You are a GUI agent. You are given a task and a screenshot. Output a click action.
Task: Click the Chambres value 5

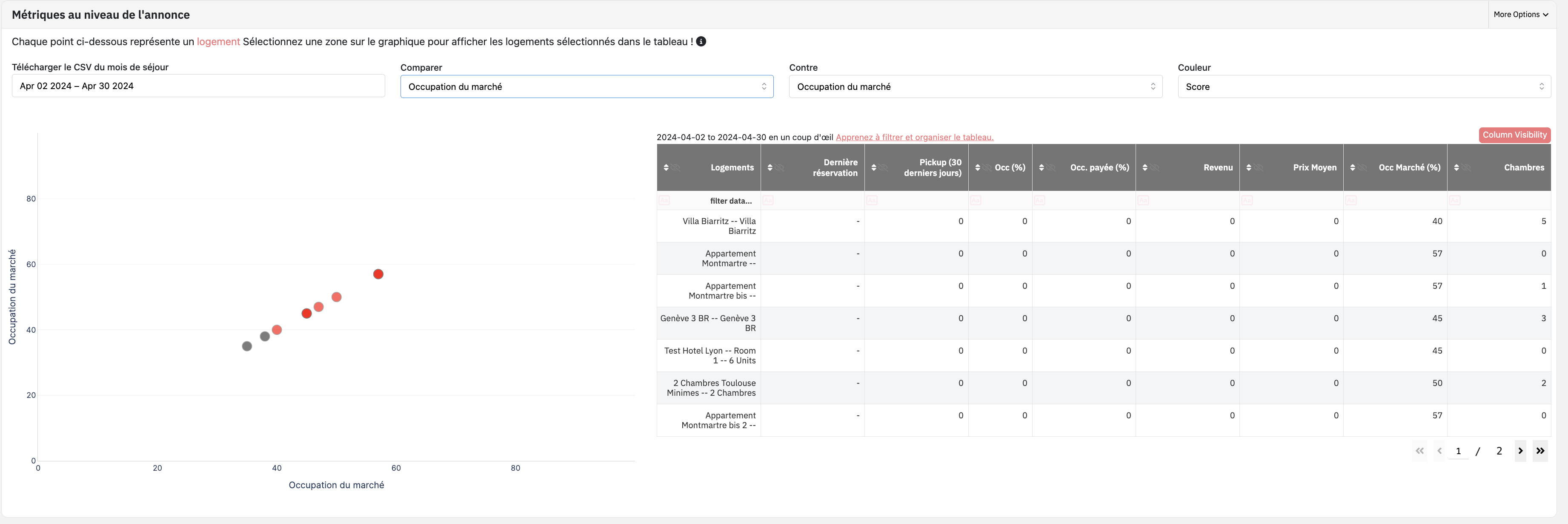tap(1543, 221)
